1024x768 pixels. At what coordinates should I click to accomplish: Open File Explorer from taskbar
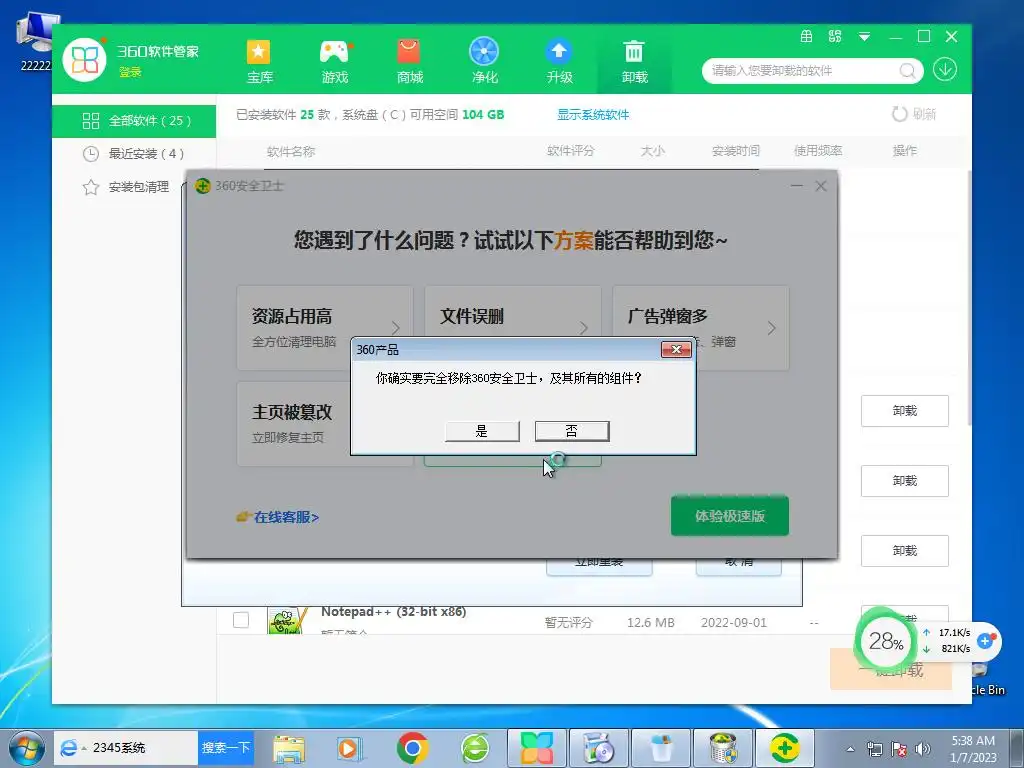click(x=289, y=748)
